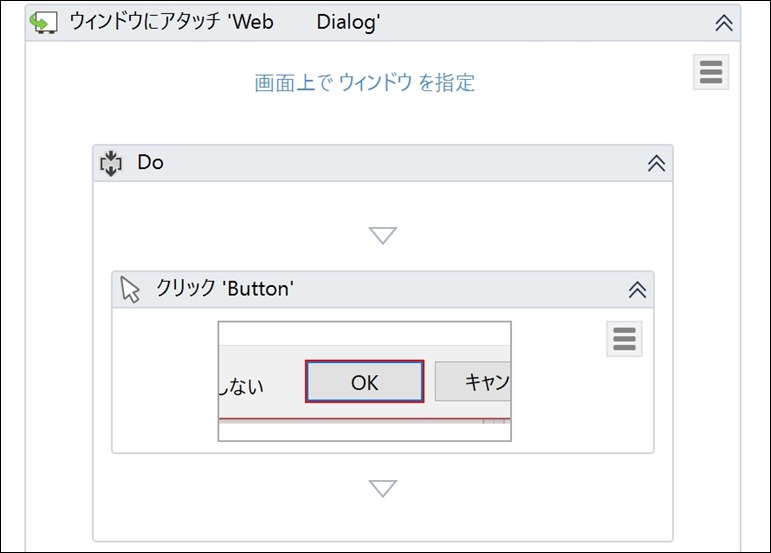The width and height of the screenshot is (771, 553).
Task: Open the Attach Window options hamburger menu
Action: (x=711, y=72)
